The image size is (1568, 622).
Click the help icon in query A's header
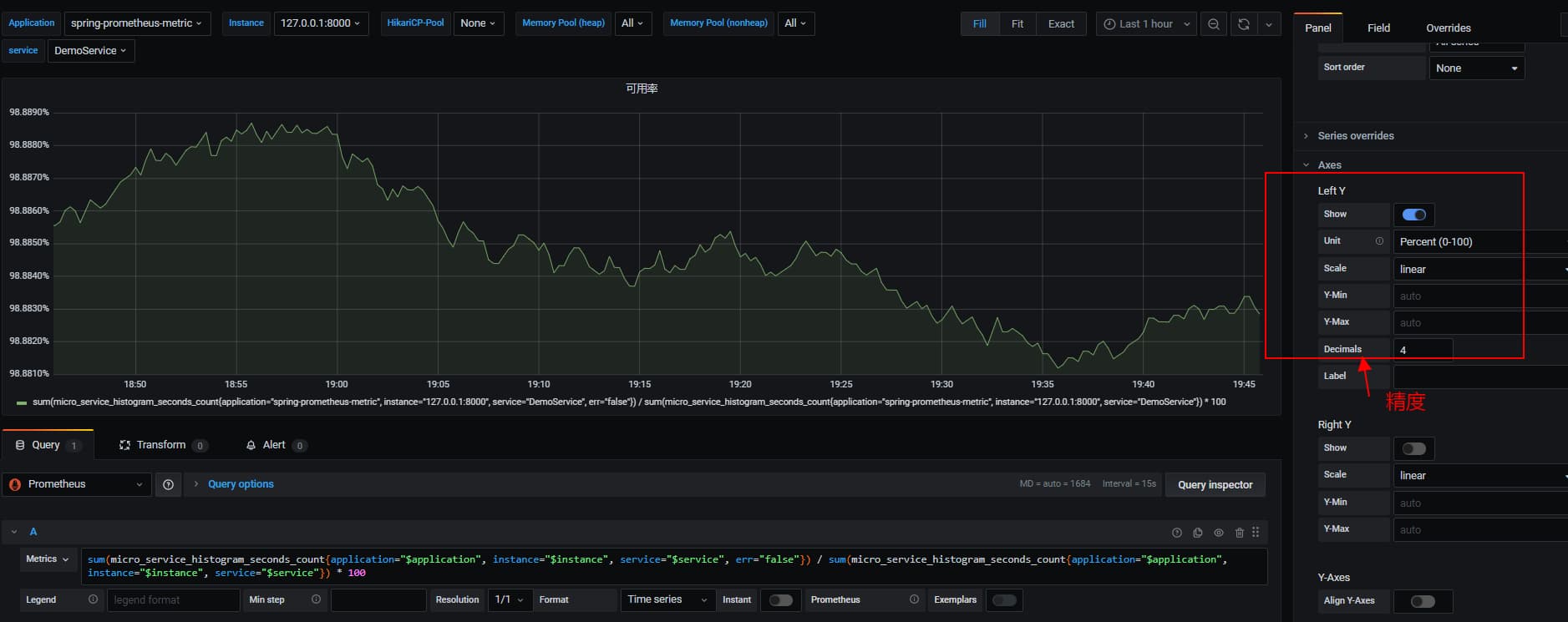pos(1177,533)
